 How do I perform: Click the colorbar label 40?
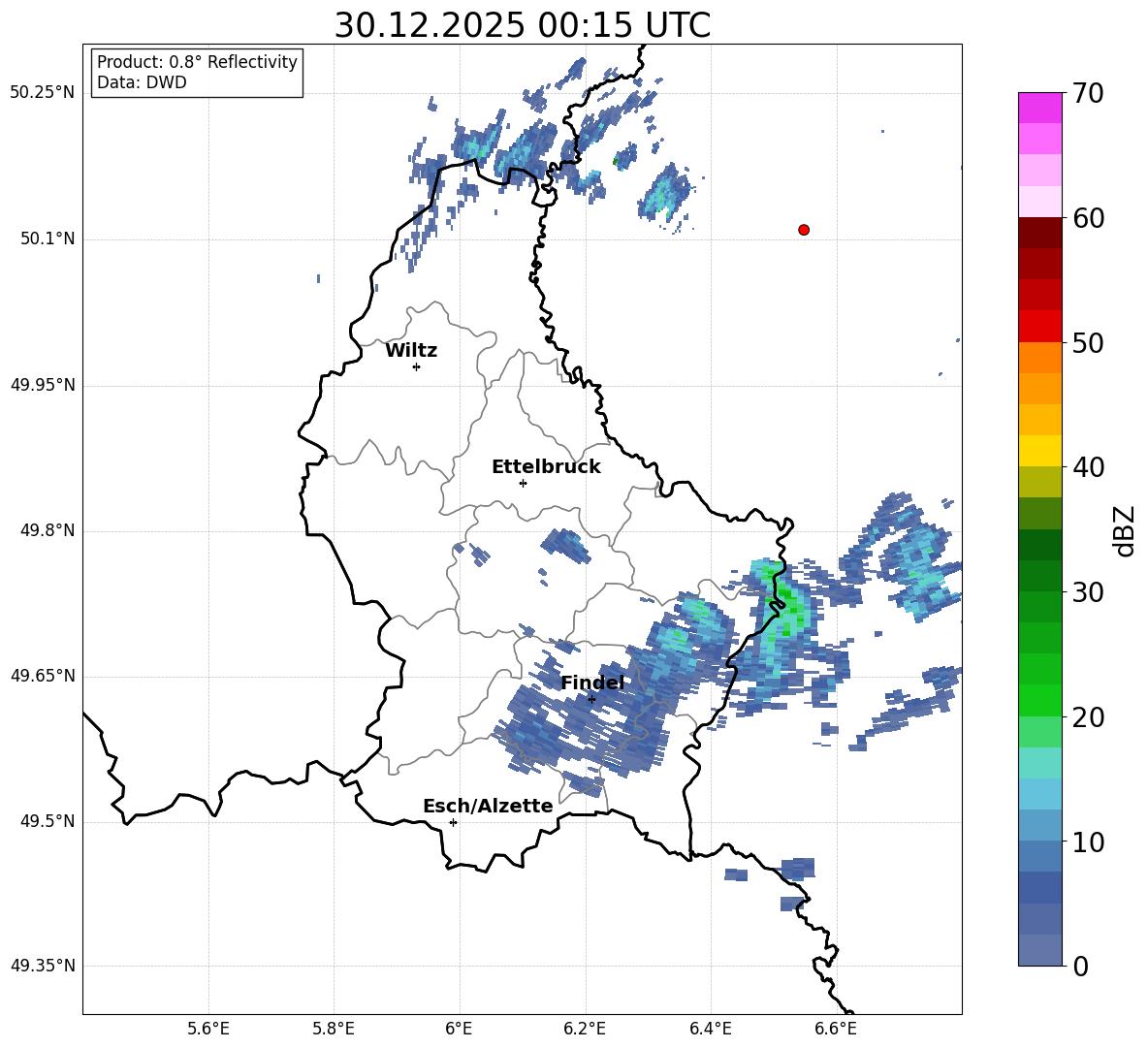tap(1088, 467)
